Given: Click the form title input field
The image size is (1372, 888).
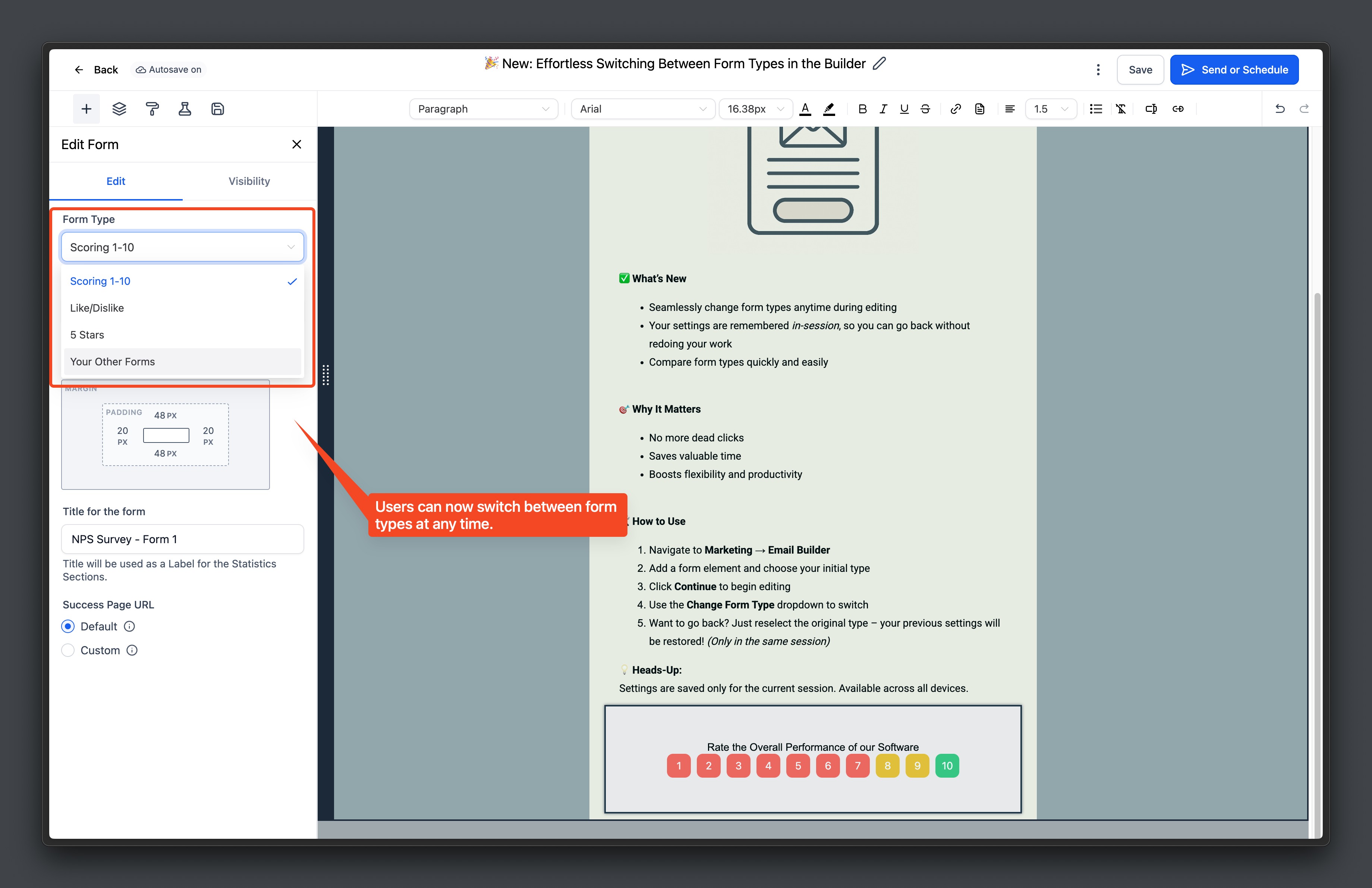Looking at the screenshot, I should [182, 539].
